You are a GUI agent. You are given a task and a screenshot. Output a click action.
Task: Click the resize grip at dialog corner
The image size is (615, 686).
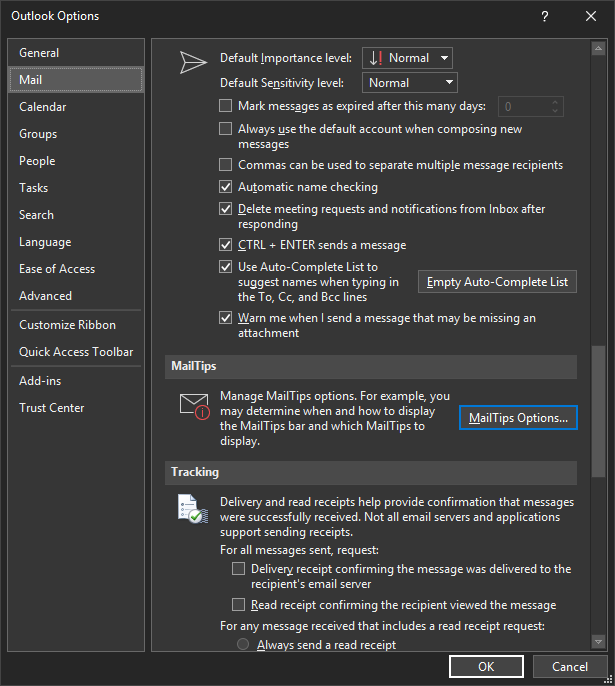pos(608,679)
